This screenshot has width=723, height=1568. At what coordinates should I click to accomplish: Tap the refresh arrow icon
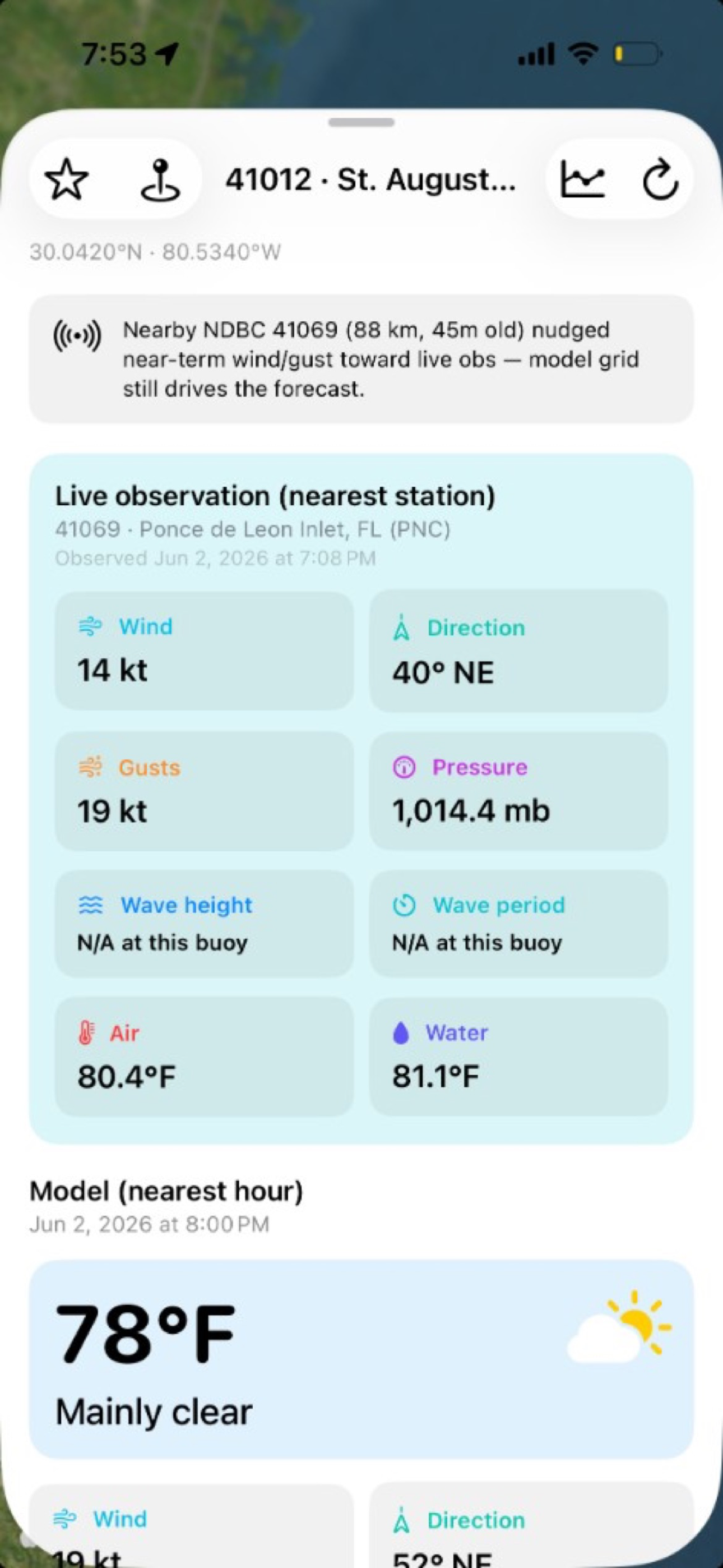tap(660, 179)
